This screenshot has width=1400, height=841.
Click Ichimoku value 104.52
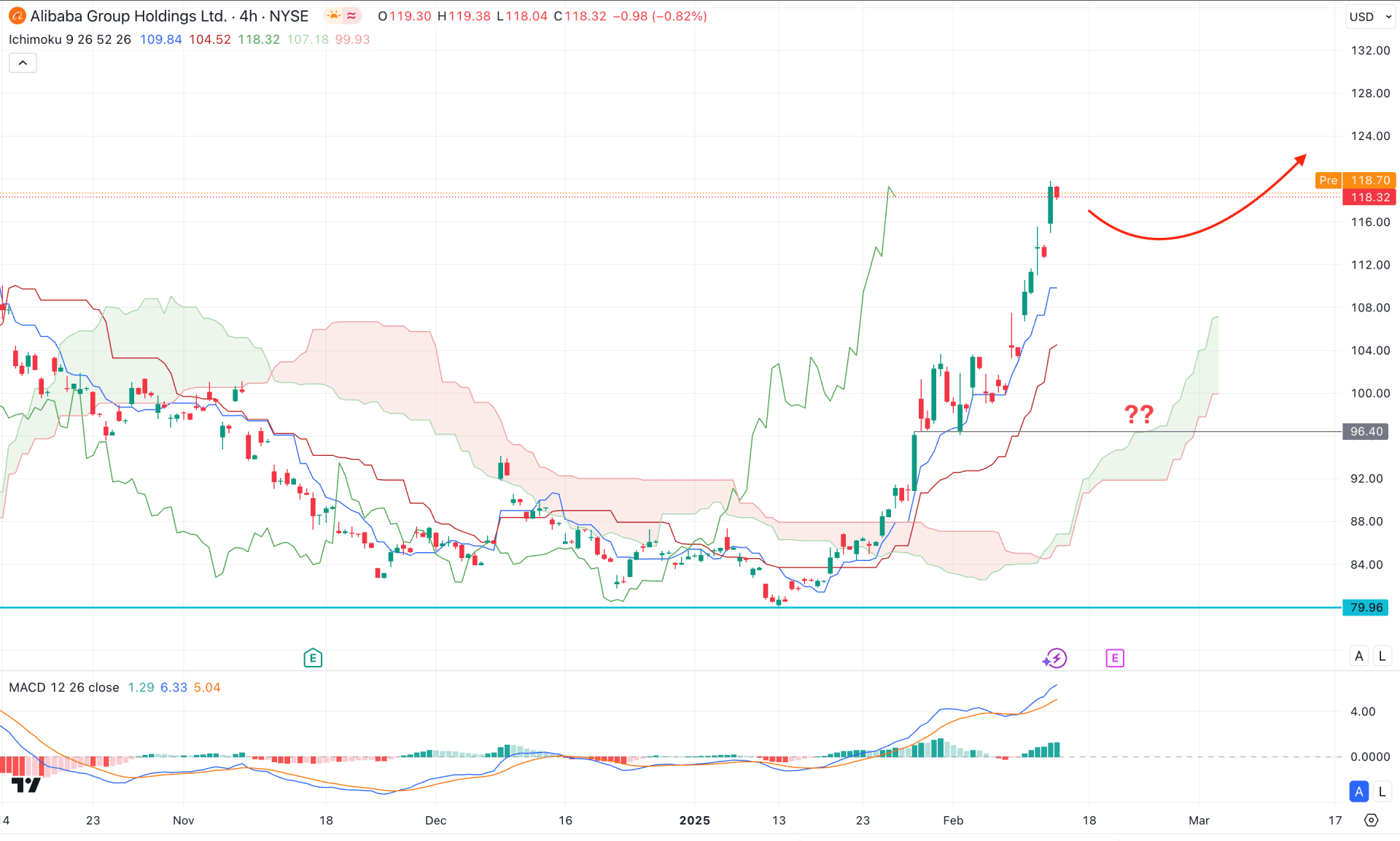click(x=210, y=39)
